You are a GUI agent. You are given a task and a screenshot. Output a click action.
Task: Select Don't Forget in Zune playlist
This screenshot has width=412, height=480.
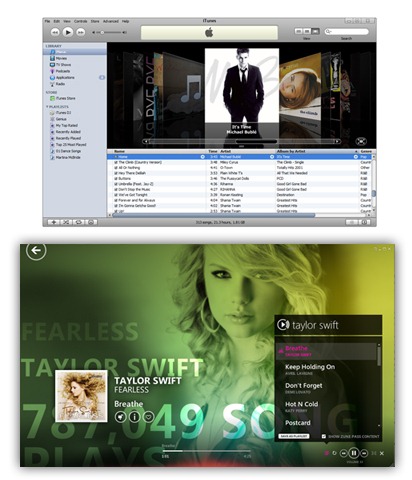(304, 388)
